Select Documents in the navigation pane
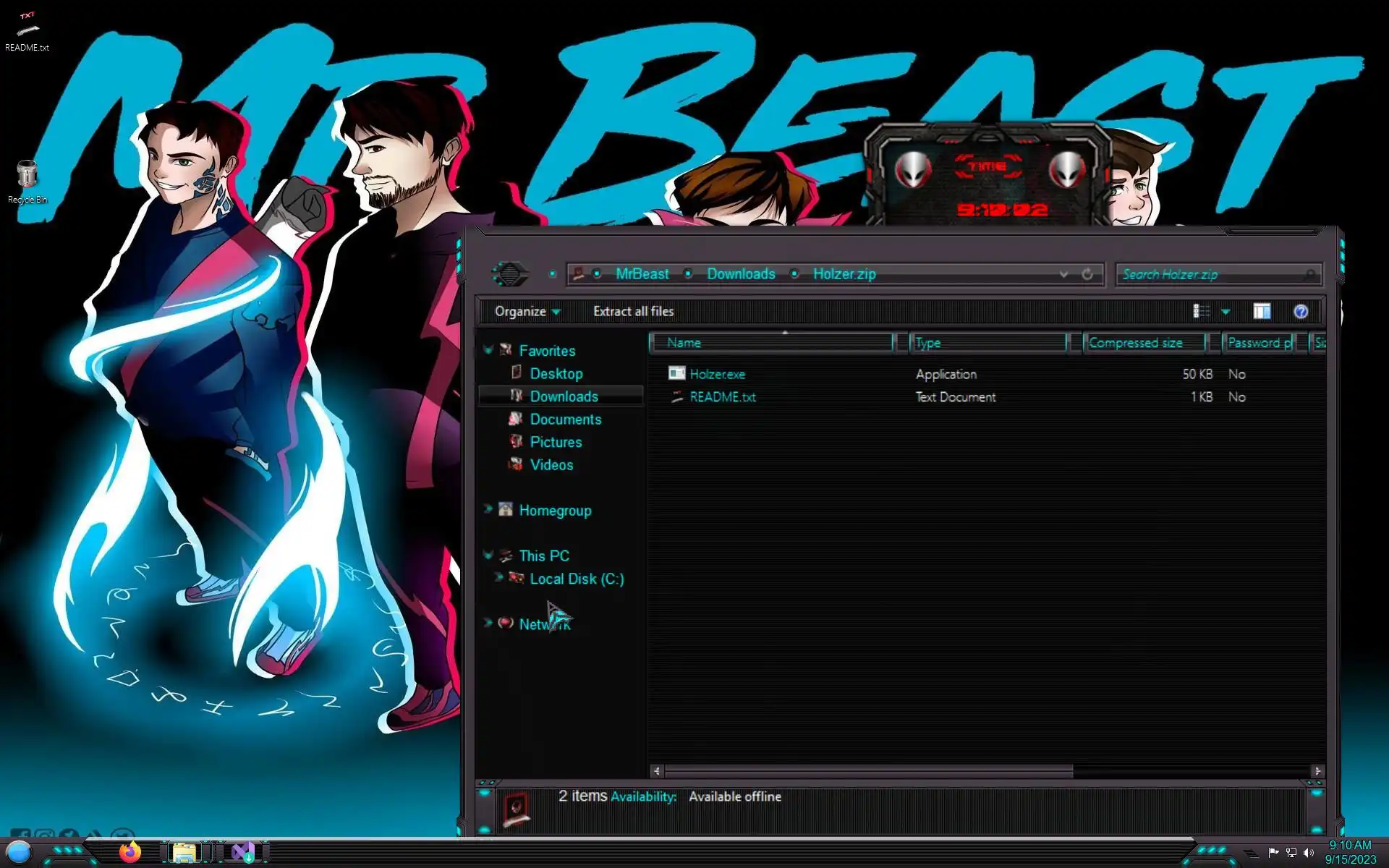The width and height of the screenshot is (1389, 868). [565, 420]
